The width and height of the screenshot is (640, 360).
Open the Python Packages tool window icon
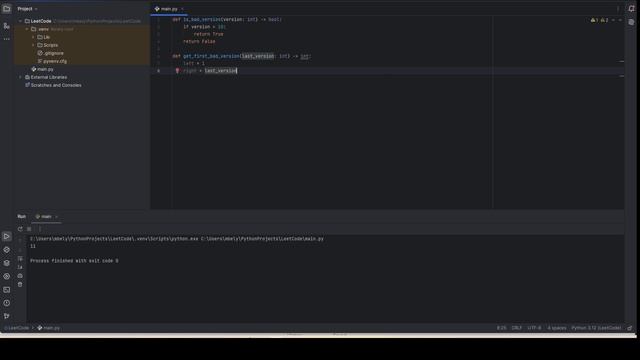tap(7, 250)
